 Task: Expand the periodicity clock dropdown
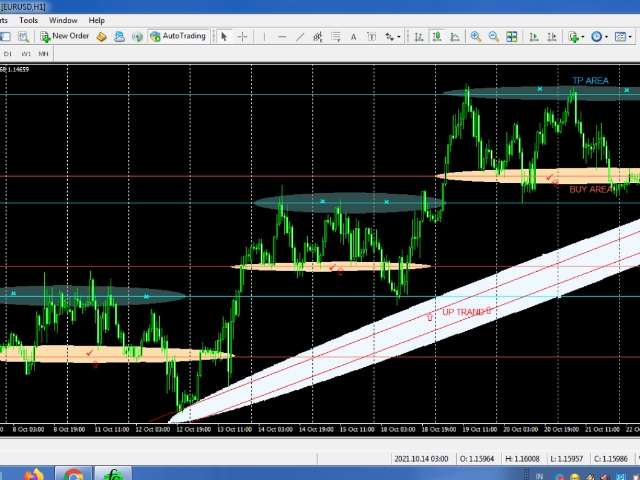click(608, 36)
